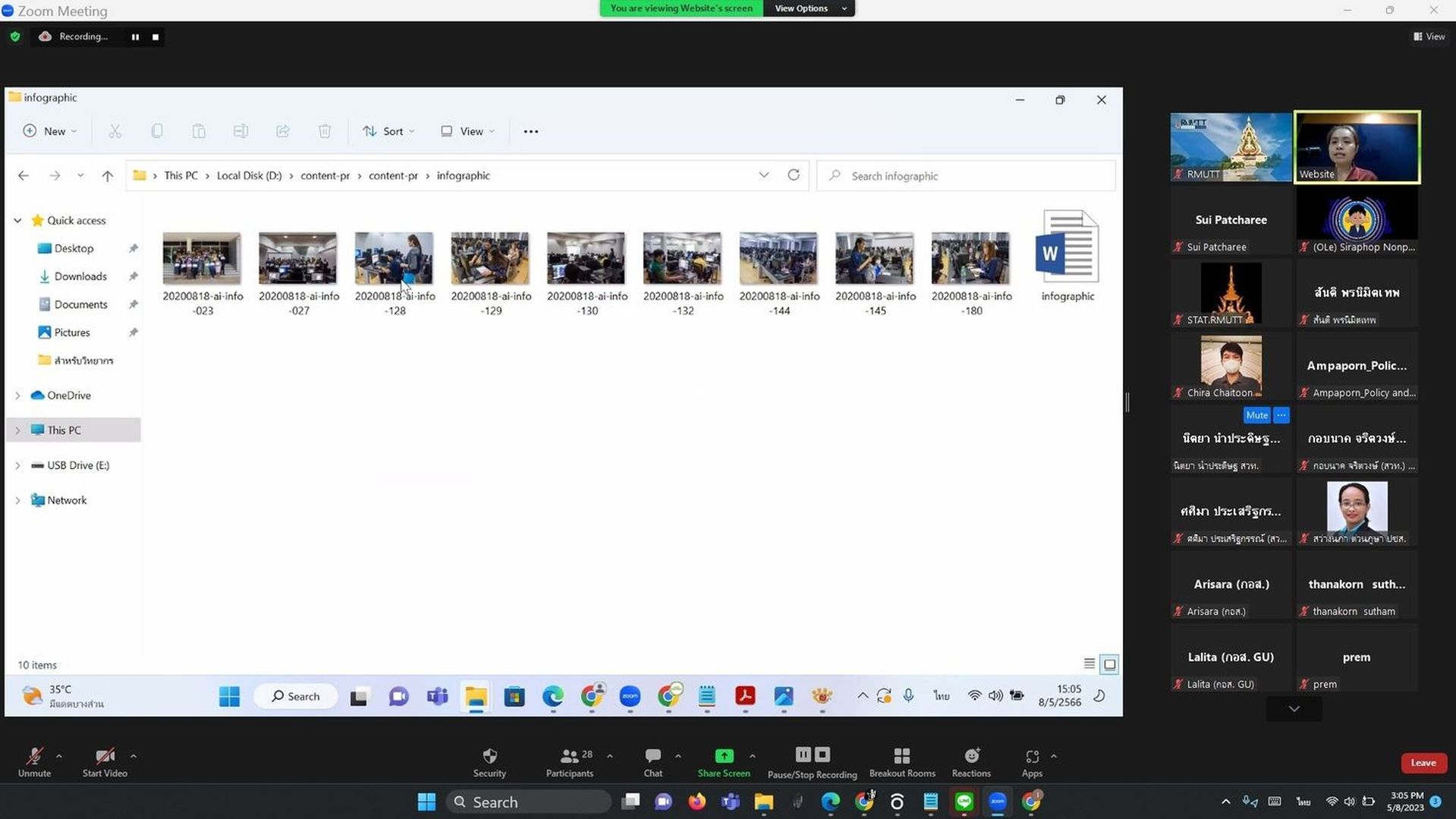Select thumbnail 20200818-ai-info-129

click(490, 258)
